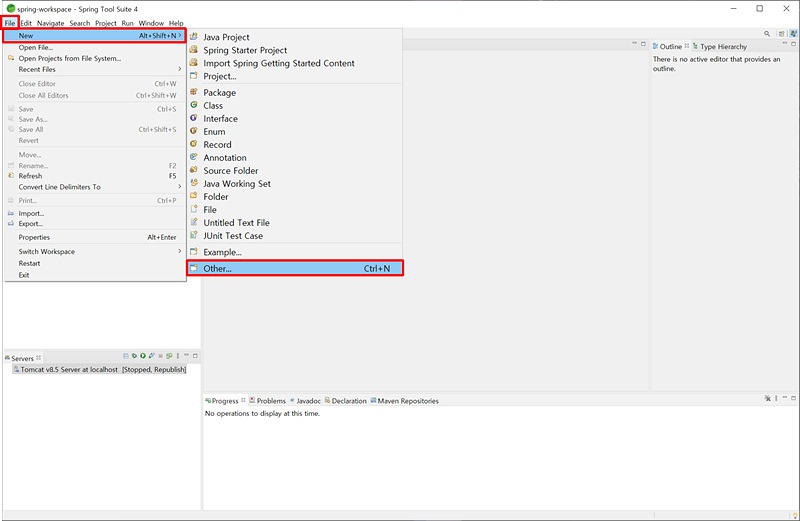The image size is (800, 521).
Task: Click the Source Folder icon
Action: 194,170
